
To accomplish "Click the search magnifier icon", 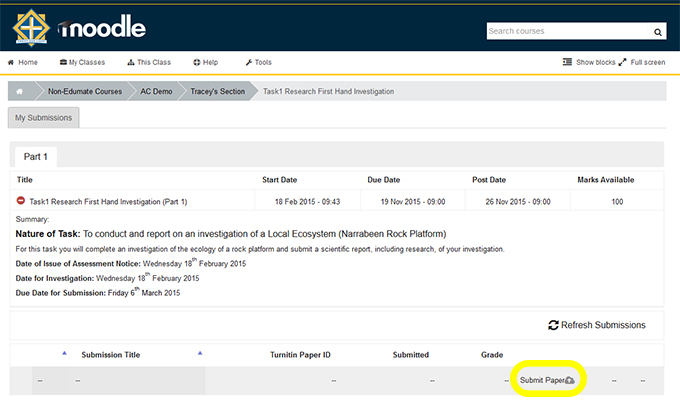I will click(x=657, y=32).
